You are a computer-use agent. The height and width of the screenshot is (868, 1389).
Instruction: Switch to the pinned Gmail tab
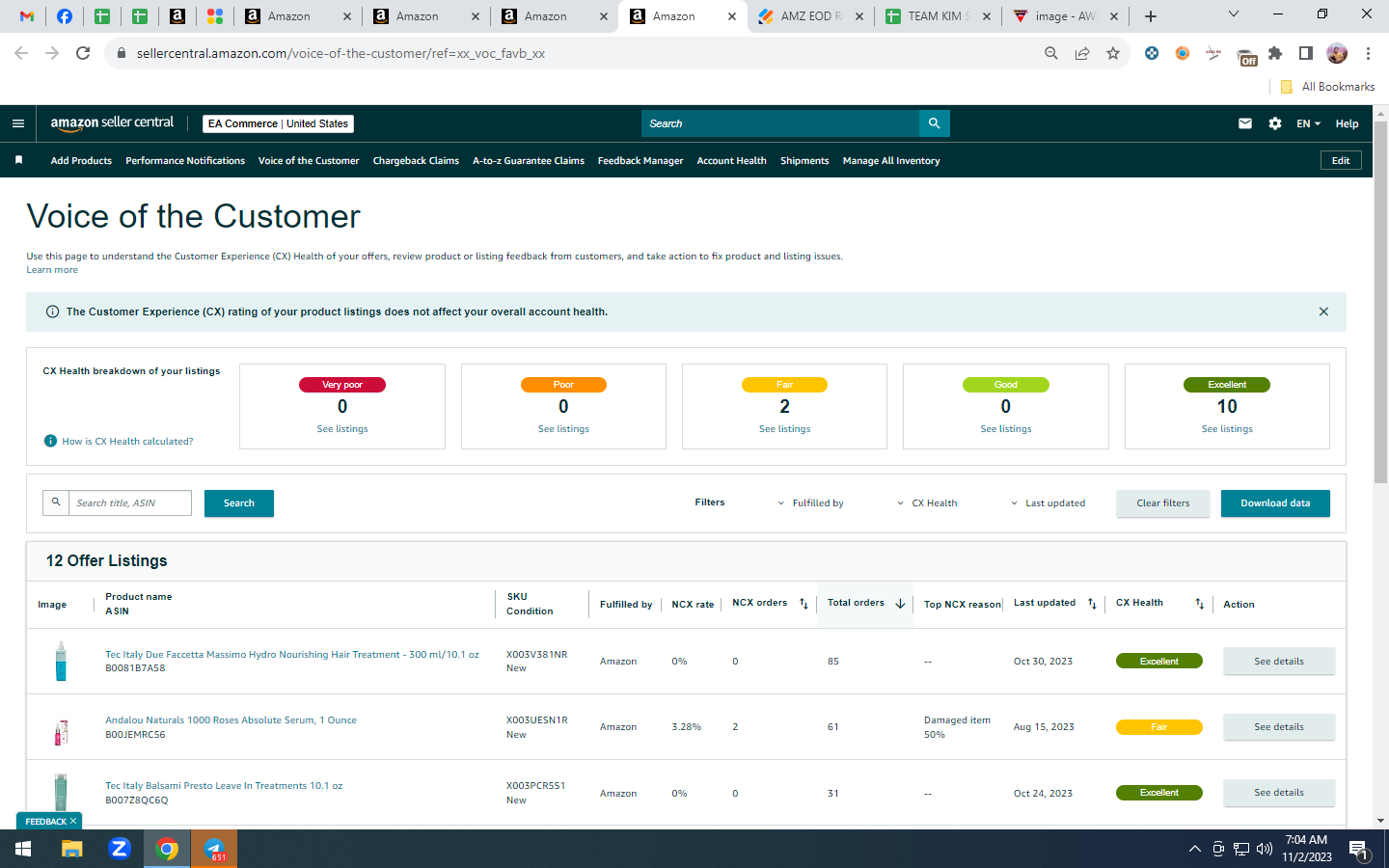(x=27, y=16)
